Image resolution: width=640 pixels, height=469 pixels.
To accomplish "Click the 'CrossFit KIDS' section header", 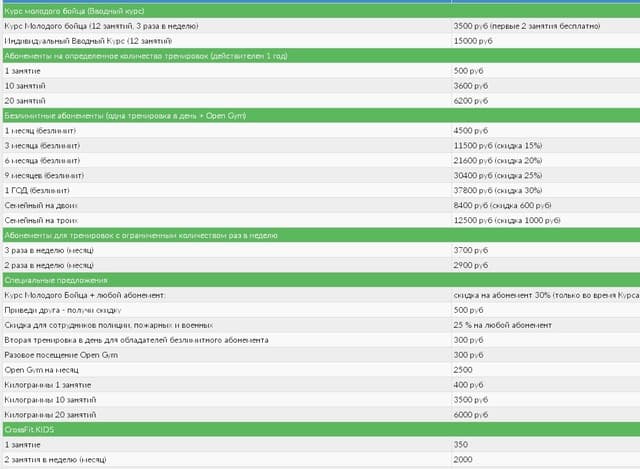I will pyautogui.click(x=321, y=430).
